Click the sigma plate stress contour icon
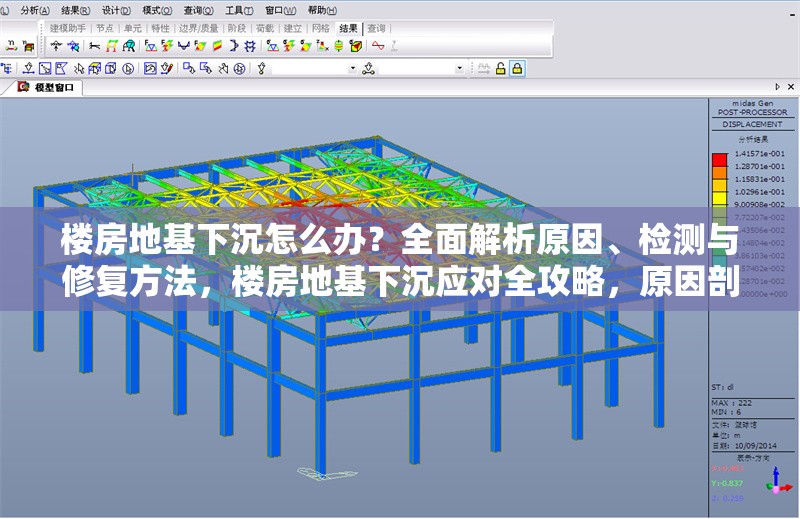800x519 pixels. [x=306, y=46]
